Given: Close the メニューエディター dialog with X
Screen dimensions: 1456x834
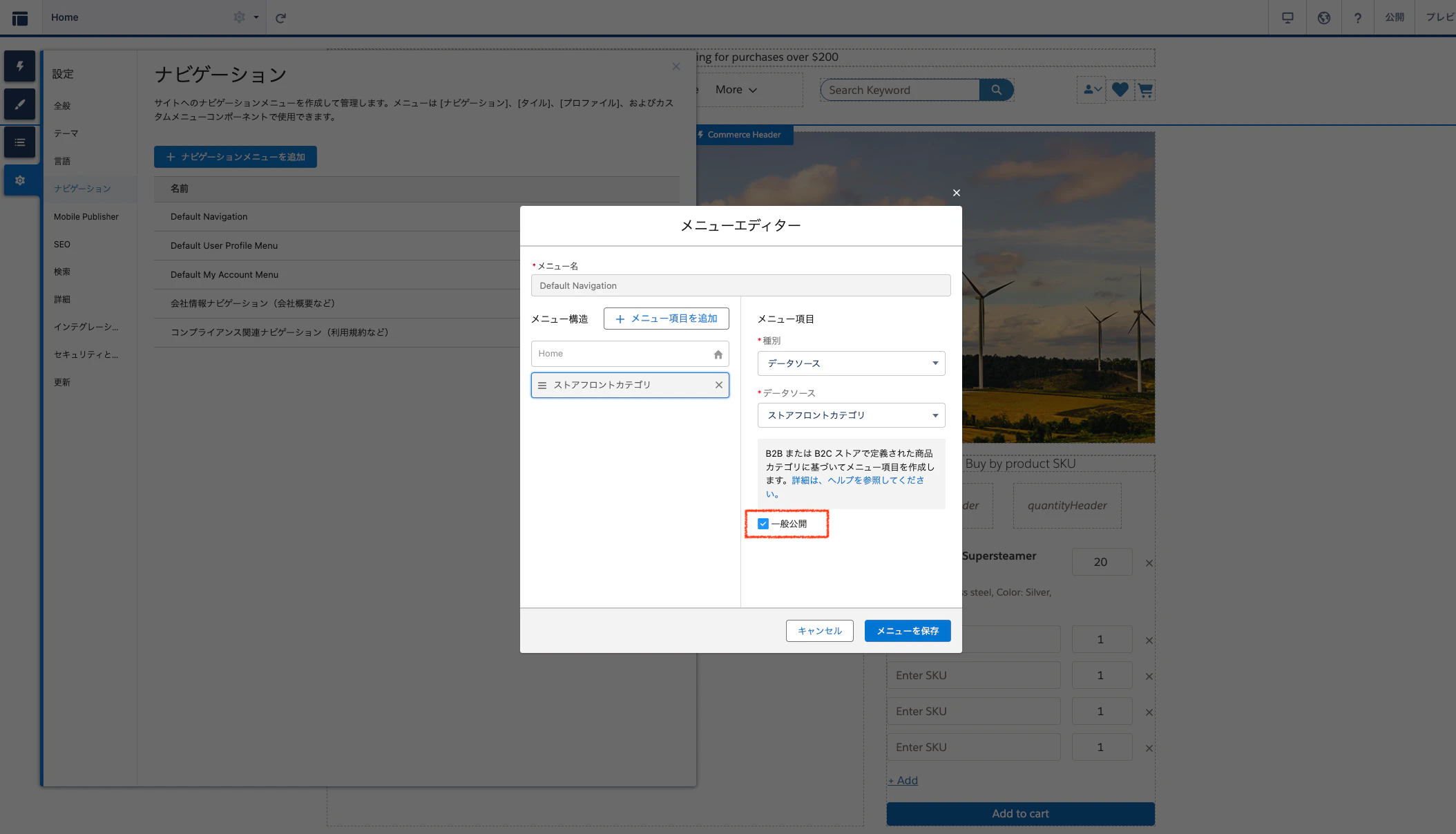Looking at the screenshot, I should (957, 193).
